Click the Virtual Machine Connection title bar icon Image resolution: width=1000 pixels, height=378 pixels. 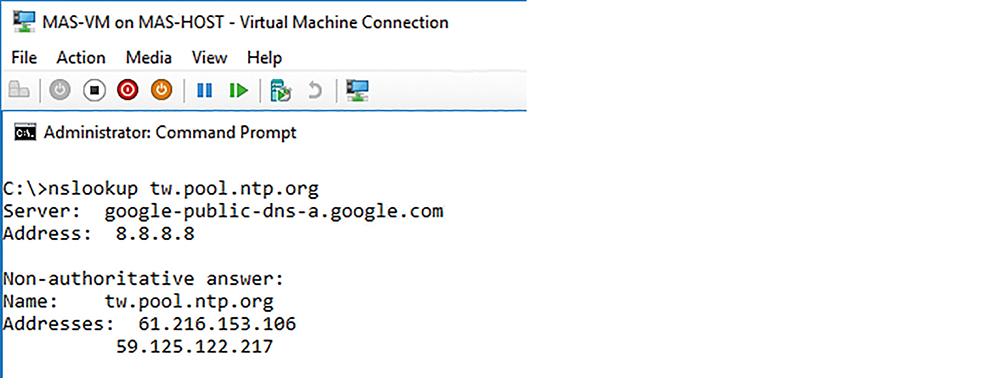point(24,22)
